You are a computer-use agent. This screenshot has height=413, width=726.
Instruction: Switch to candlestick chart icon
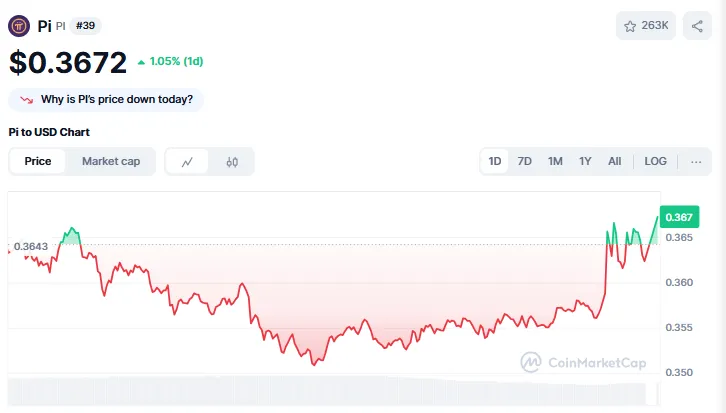[x=232, y=161]
